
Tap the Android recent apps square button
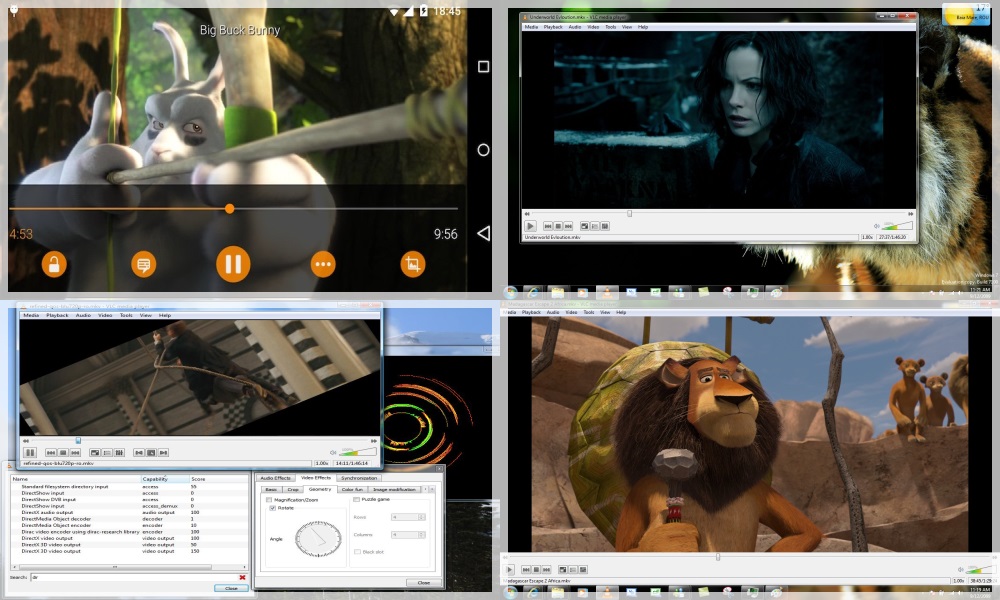(x=483, y=66)
